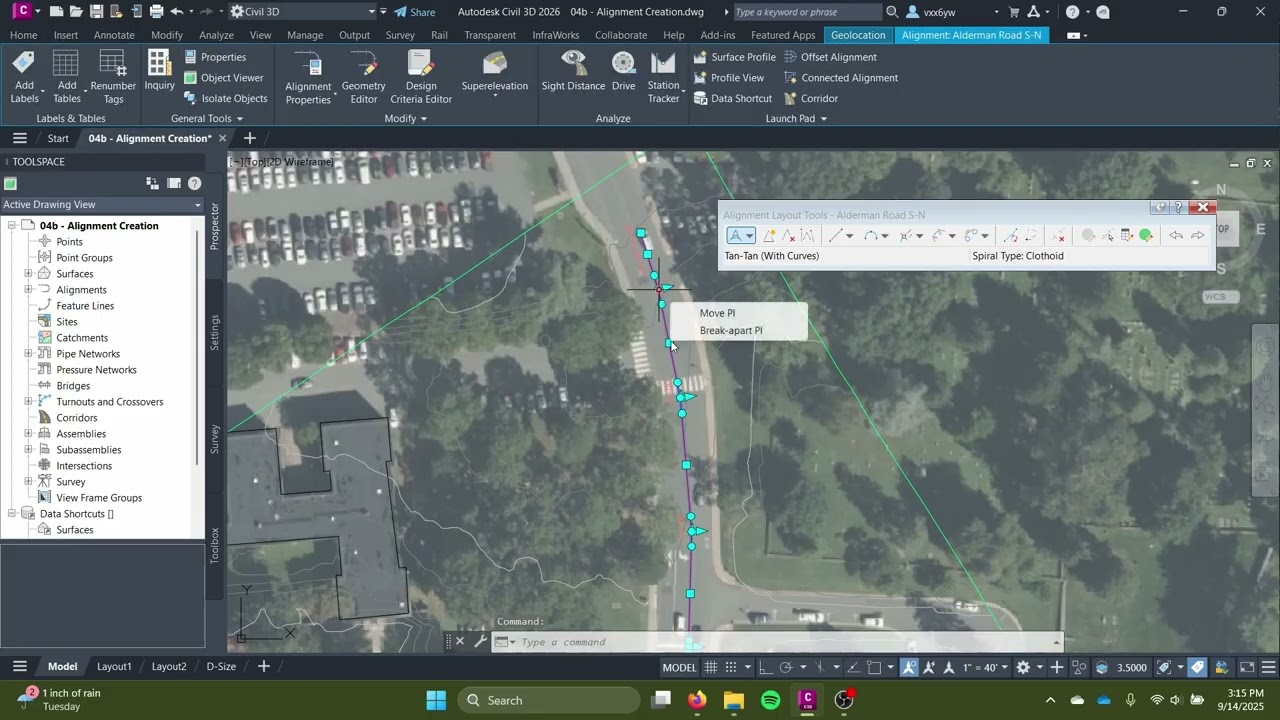Screen dimensions: 1280x720
Task: Toggle polar tracking in status bar
Action: (786, 667)
